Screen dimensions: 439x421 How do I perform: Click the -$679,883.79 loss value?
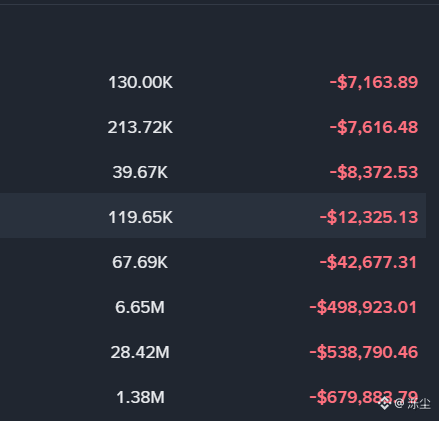(364, 397)
